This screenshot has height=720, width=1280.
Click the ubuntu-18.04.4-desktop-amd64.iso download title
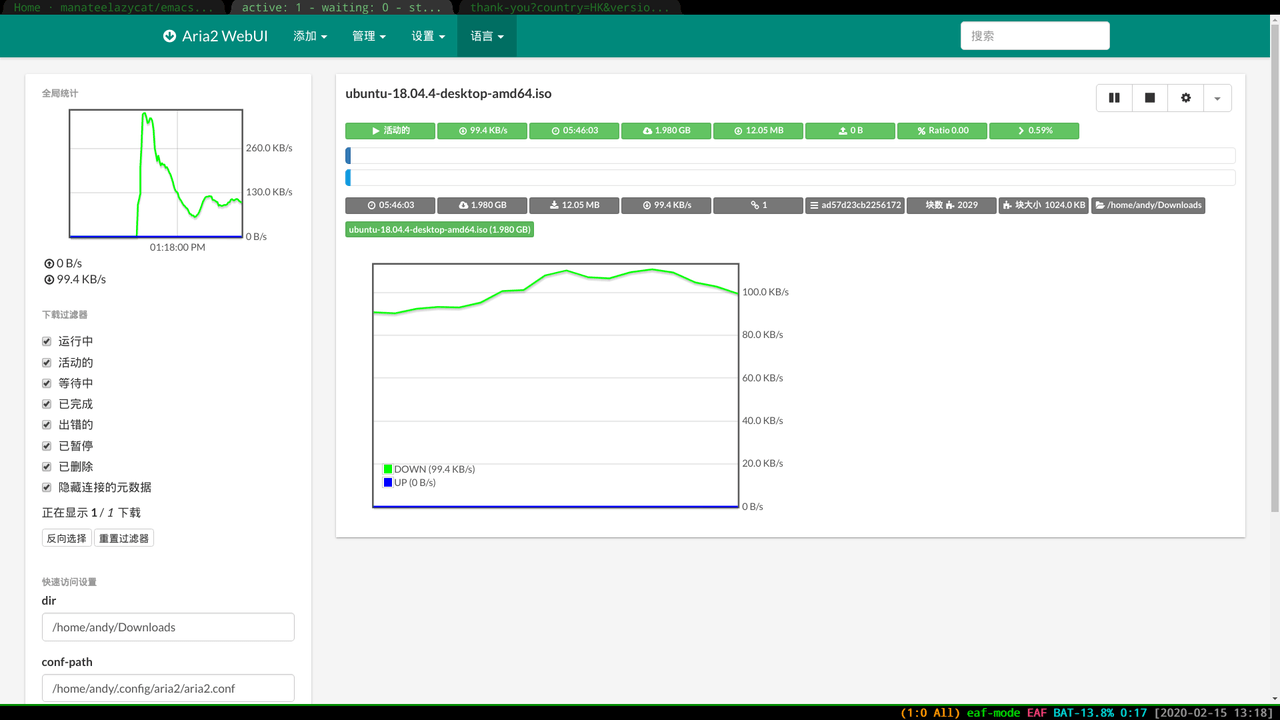[x=448, y=93]
